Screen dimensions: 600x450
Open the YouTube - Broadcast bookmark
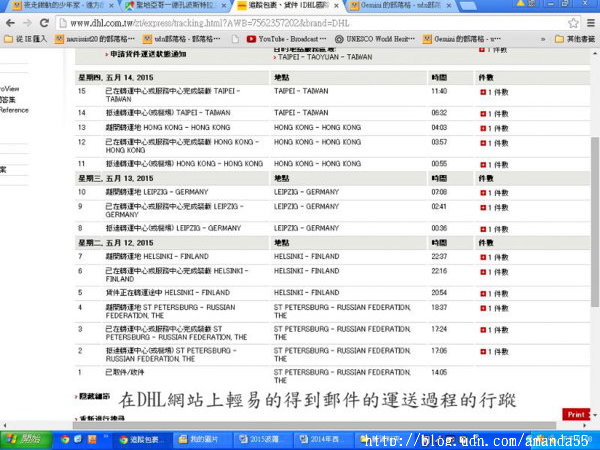[287, 39]
